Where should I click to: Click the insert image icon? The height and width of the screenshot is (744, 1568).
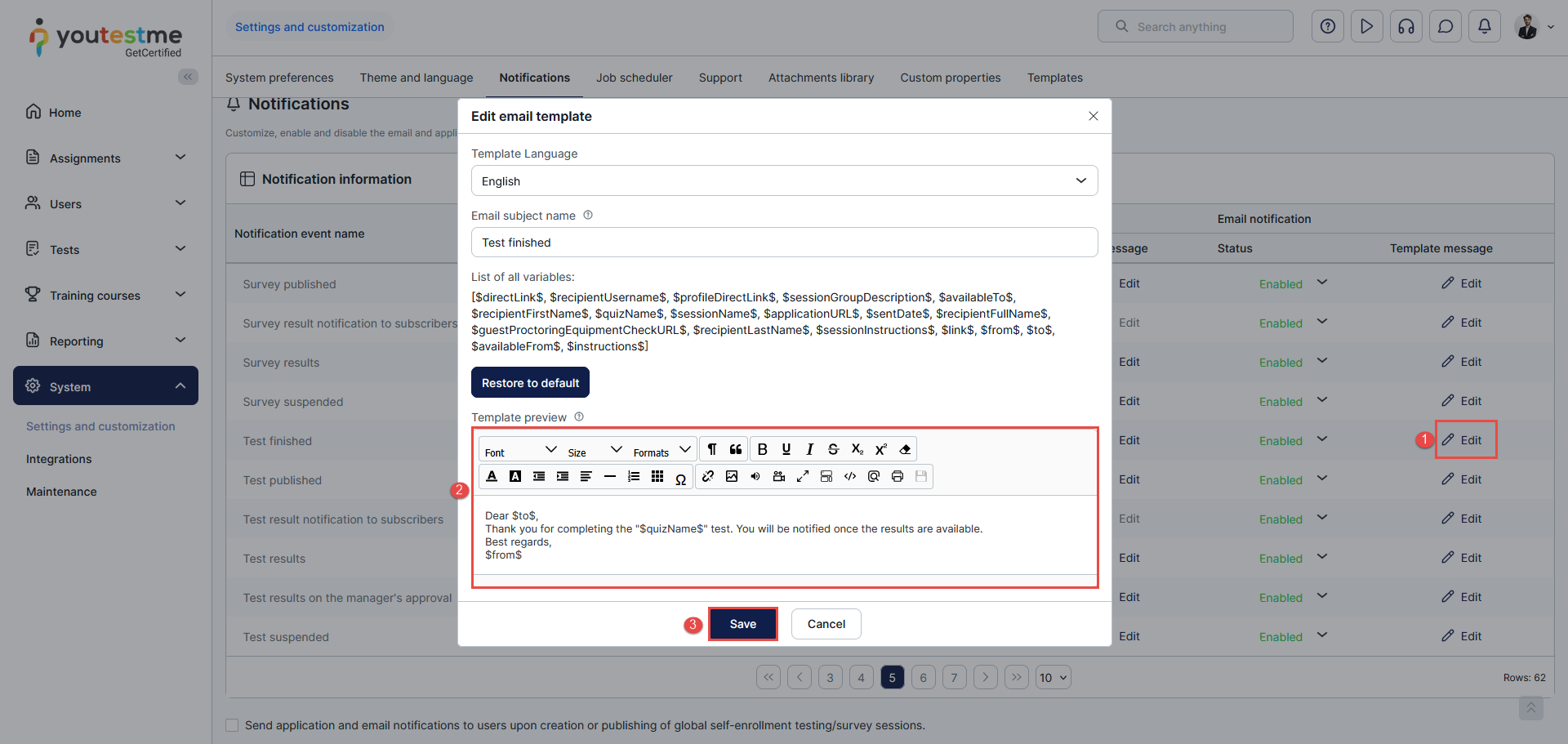[732, 477]
